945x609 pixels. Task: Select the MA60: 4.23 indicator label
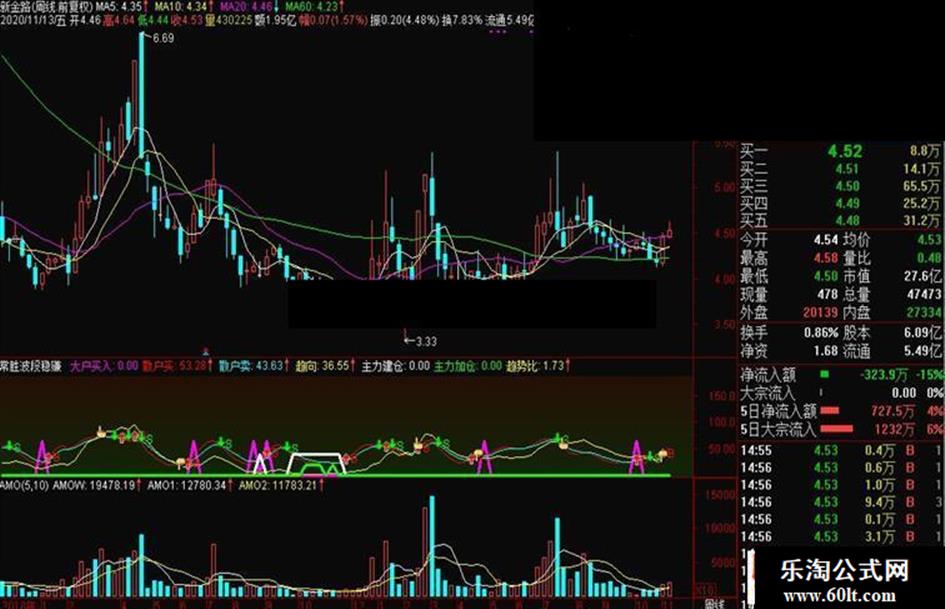[312, 7]
